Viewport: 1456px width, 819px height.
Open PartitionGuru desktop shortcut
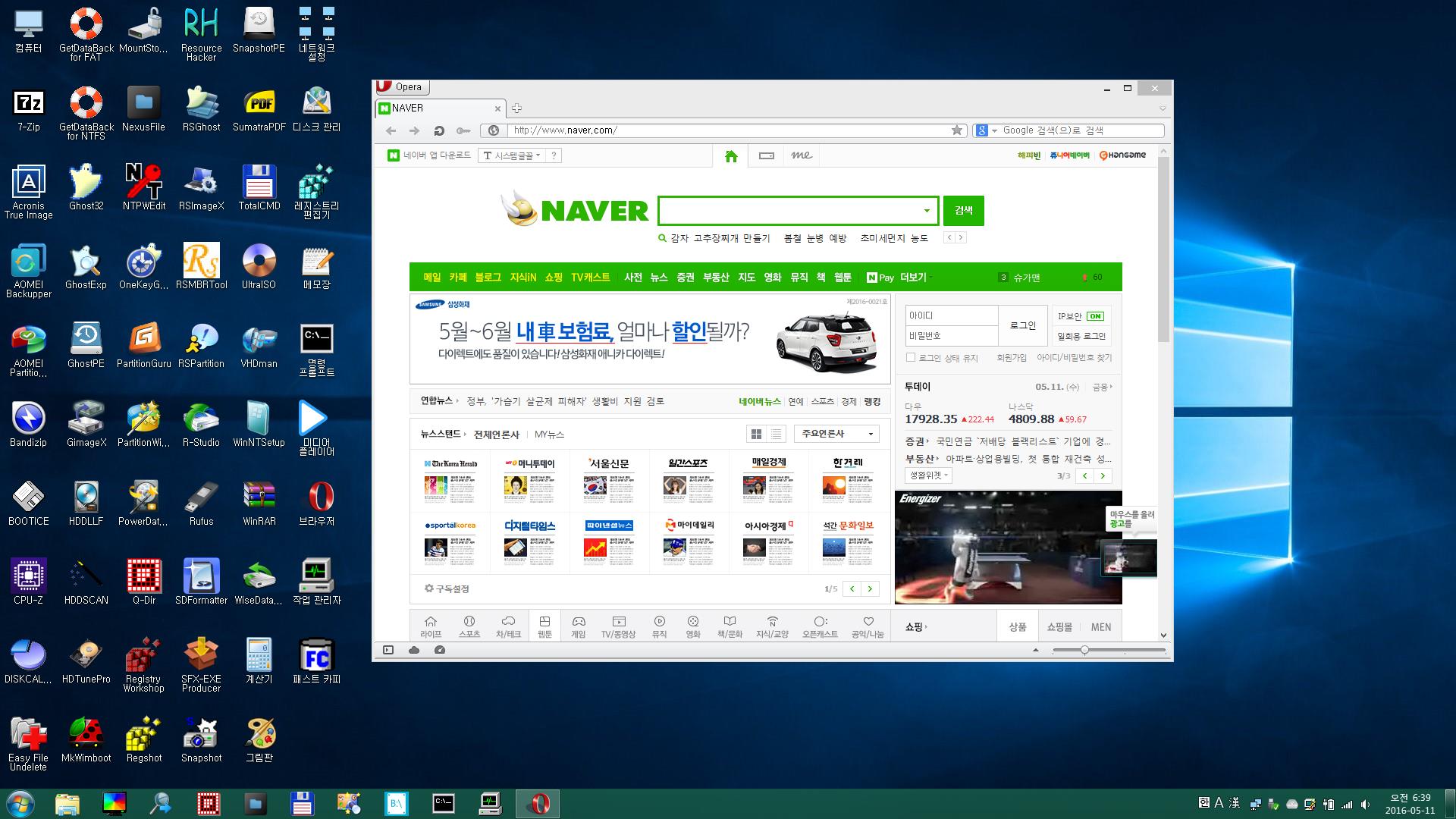point(144,345)
